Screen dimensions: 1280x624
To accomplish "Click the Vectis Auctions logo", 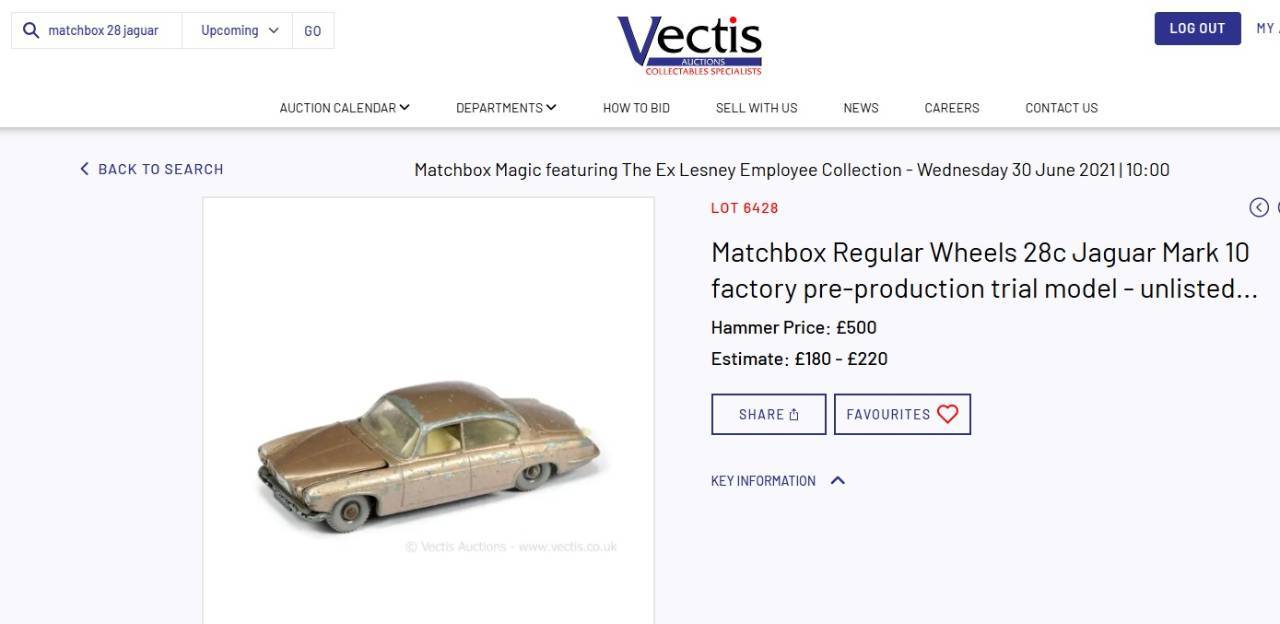I will pyautogui.click(x=689, y=45).
